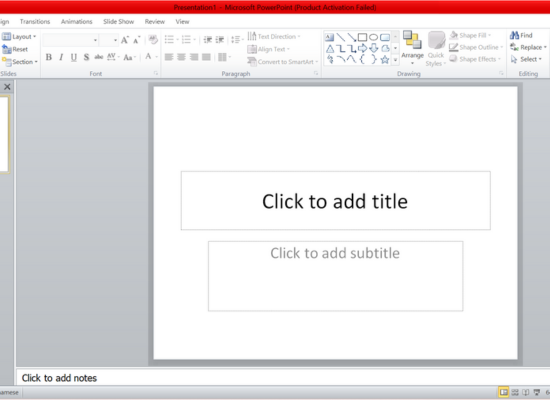Open the Transitions tab
The width and height of the screenshot is (550, 400).
(x=35, y=21)
